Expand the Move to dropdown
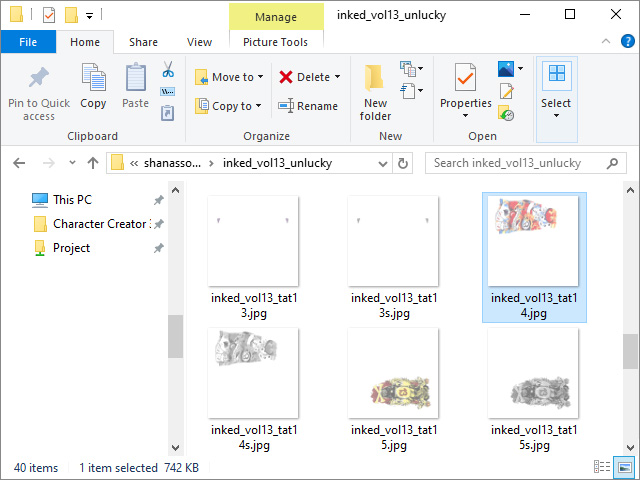The image size is (640, 480). [x=261, y=77]
